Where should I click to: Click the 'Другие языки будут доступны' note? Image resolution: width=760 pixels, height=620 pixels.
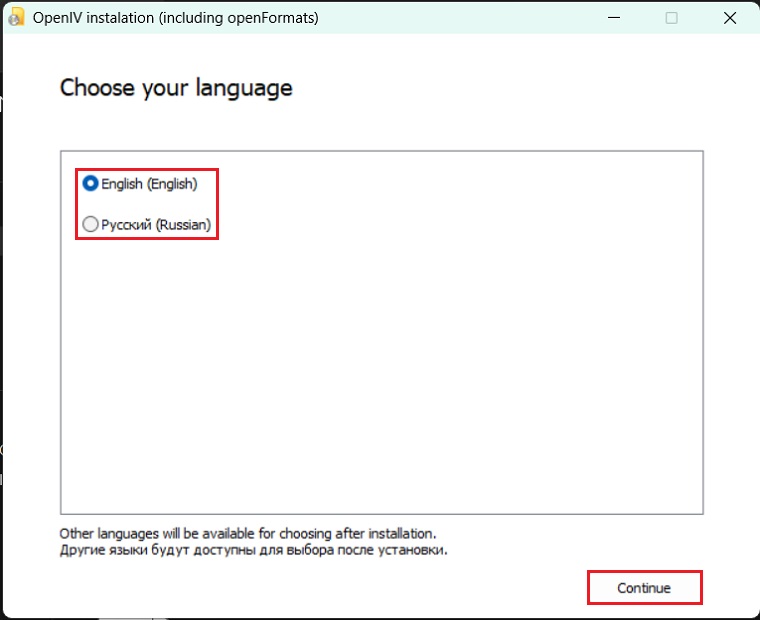253,550
